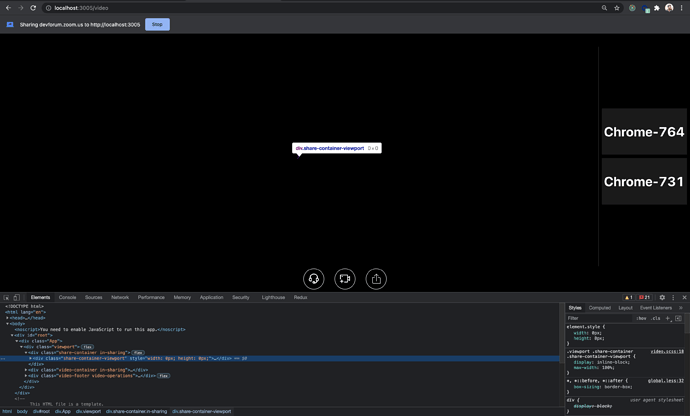The height and width of the screenshot is (416, 690).
Task: Collapse the div class App node
Action: click(x=17, y=341)
